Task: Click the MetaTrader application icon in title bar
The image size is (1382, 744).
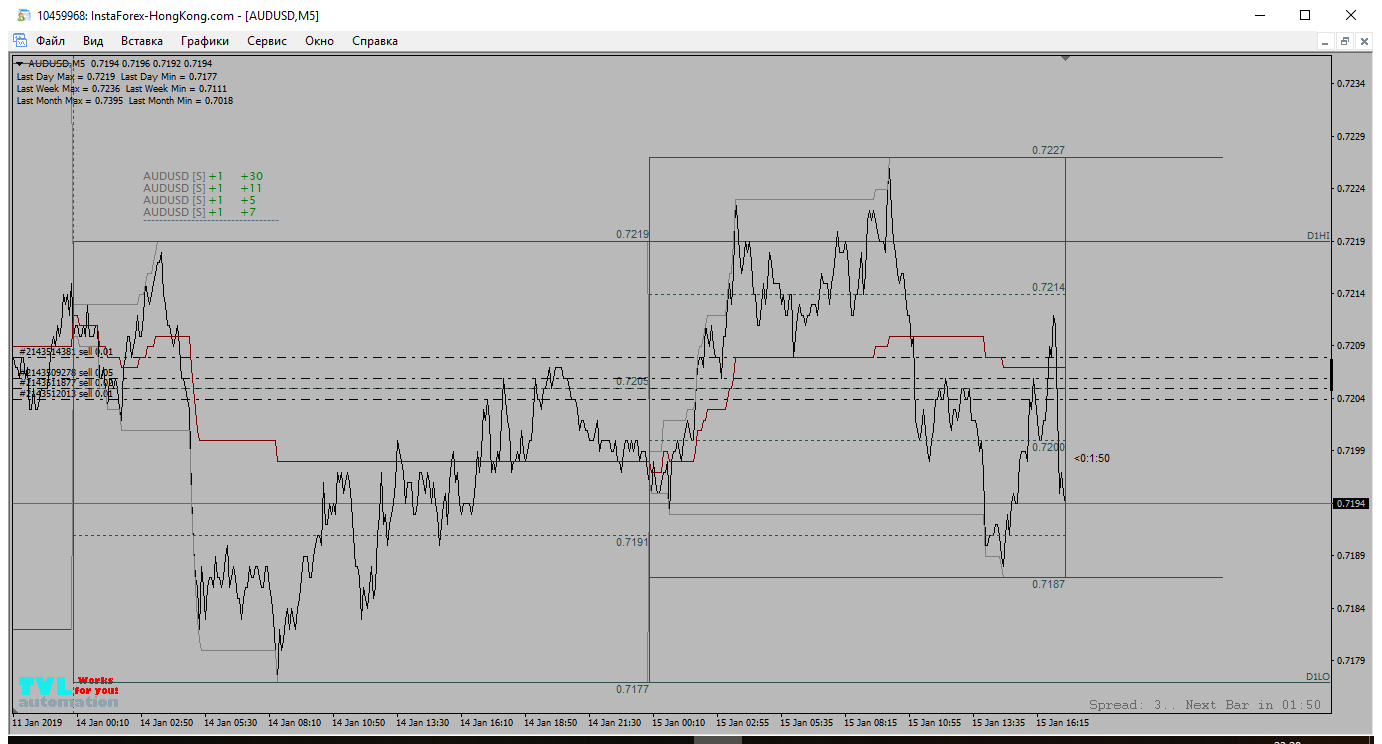Action: pos(23,15)
